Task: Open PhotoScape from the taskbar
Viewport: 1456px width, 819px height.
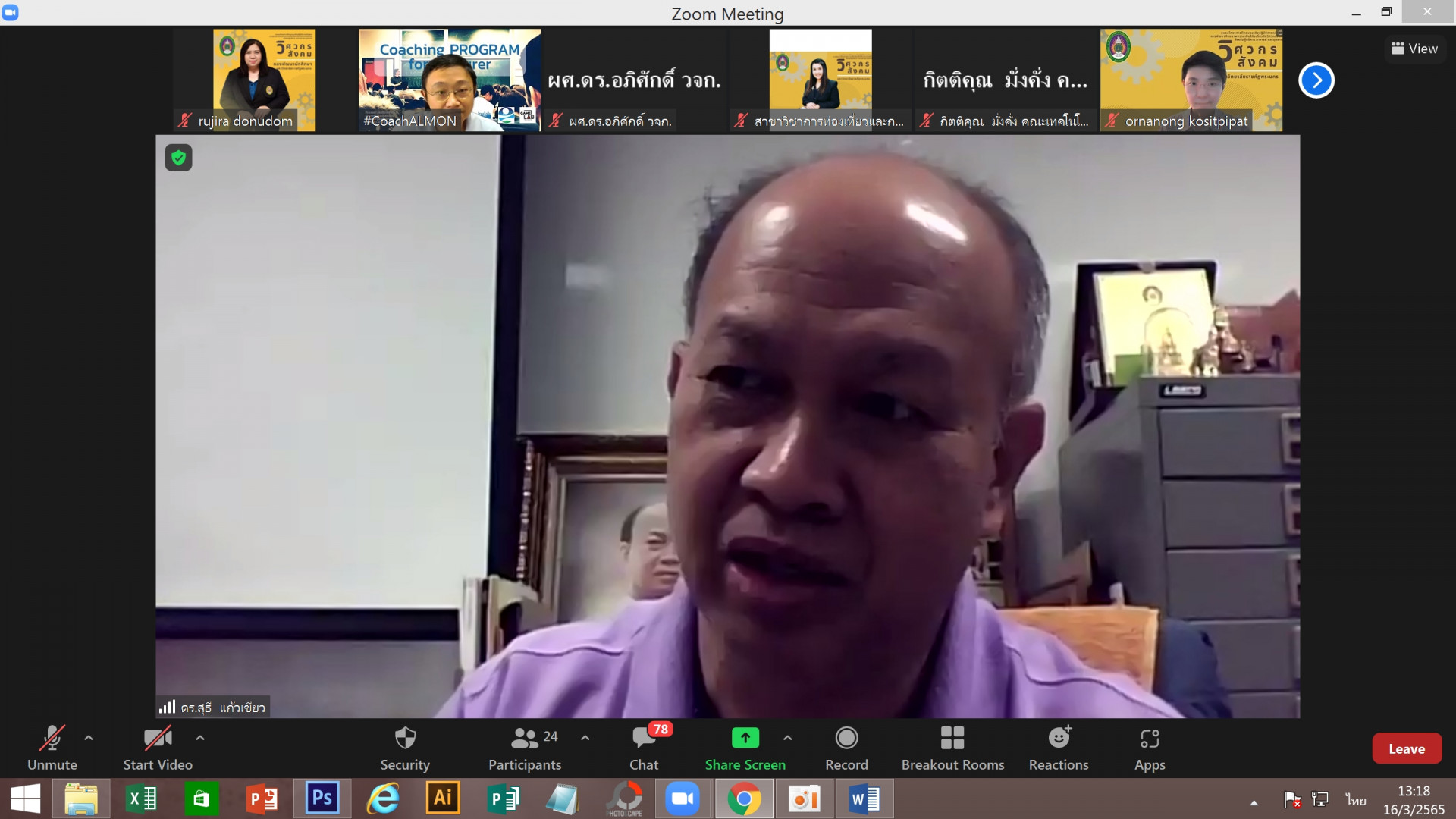Action: click(x=625, y=799)
